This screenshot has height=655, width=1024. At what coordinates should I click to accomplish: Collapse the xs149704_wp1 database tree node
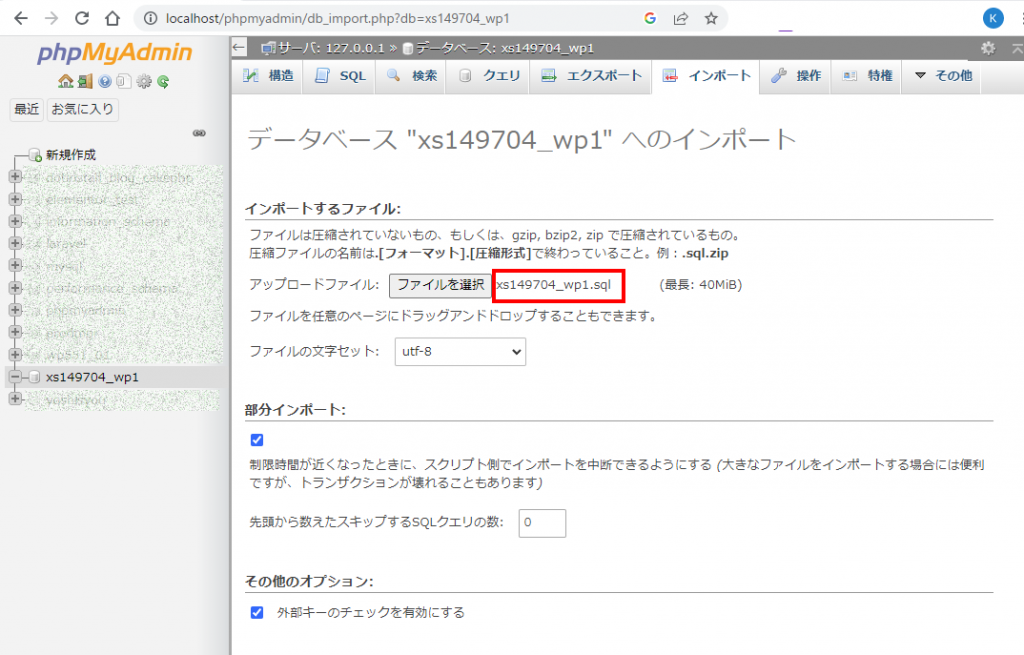[15, 377]
